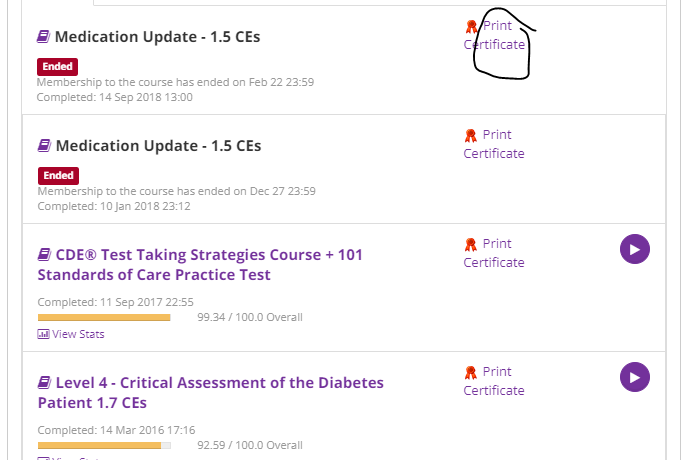Click certificate ribbon icon for Level 4 course
The width and height of the screenshot is (681, 460).
[471, 372]
